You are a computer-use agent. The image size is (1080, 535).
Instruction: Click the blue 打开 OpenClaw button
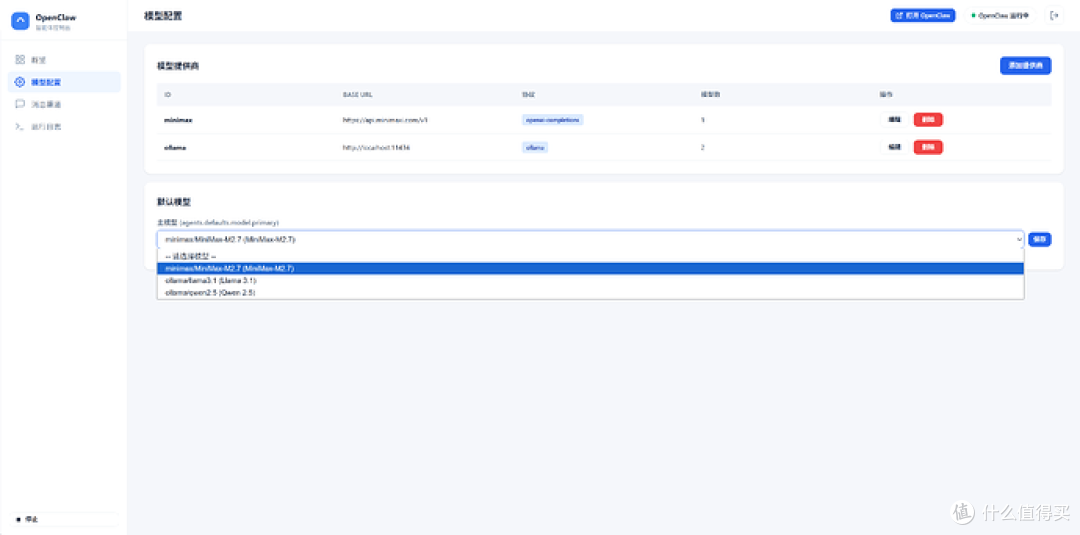(922, 15)
